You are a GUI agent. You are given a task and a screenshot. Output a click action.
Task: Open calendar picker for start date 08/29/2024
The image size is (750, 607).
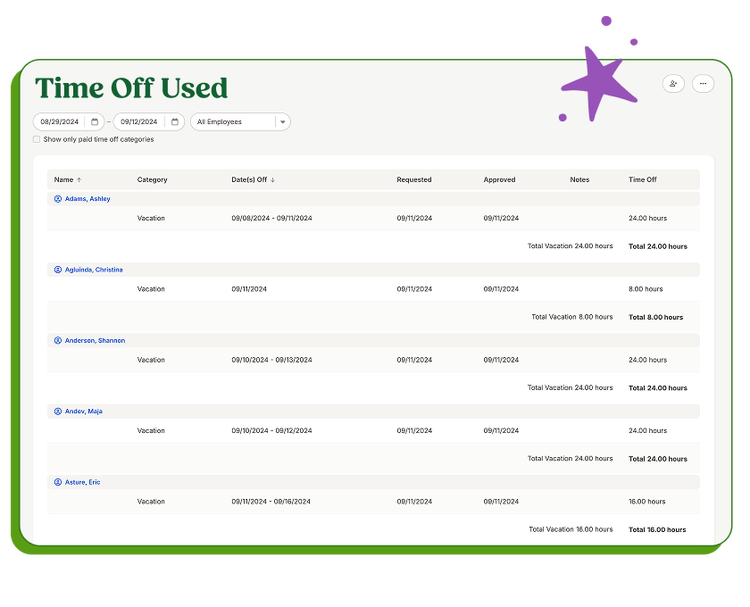tap(95, 122)
